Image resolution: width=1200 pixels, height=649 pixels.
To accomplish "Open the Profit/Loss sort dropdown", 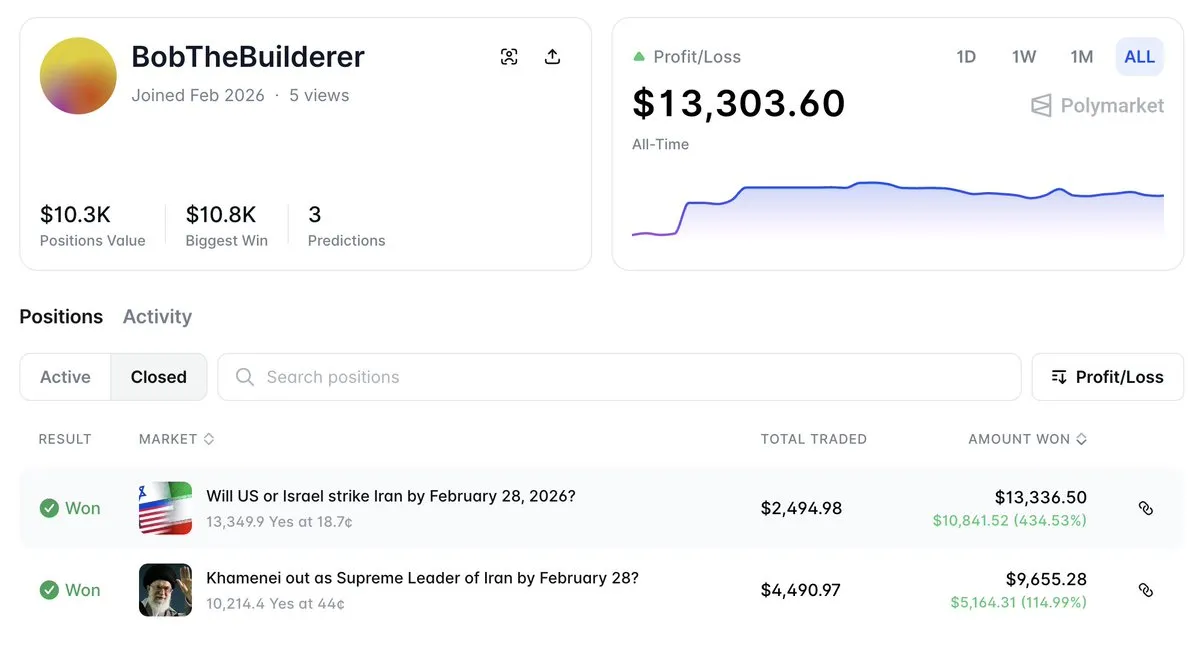I will 1107,377.
